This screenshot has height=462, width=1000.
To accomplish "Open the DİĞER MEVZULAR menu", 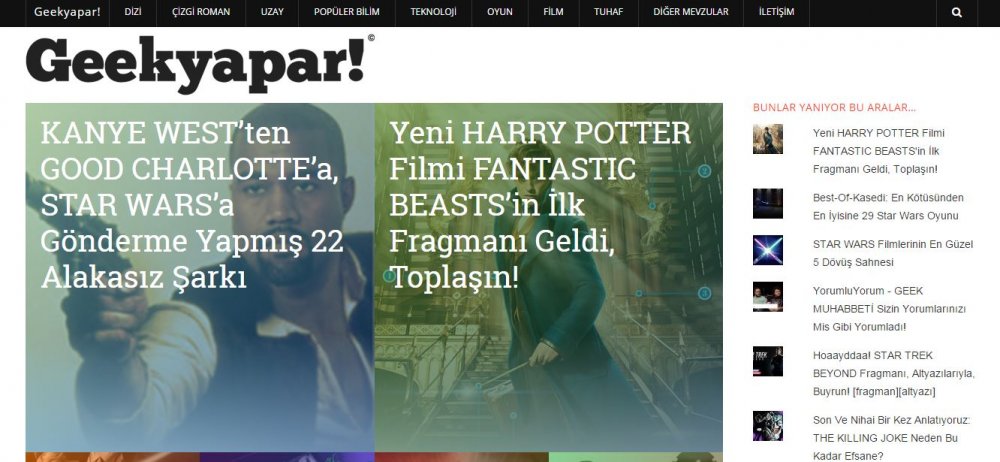I will click(691, 11).
